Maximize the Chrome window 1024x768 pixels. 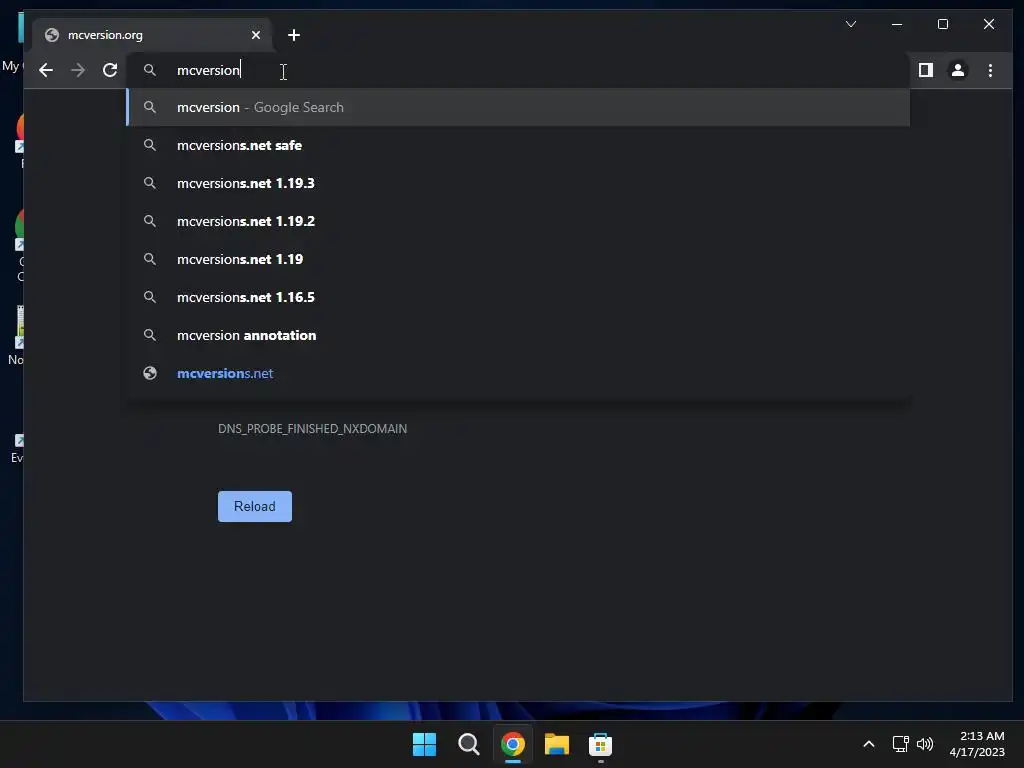[x=942, y=24]
